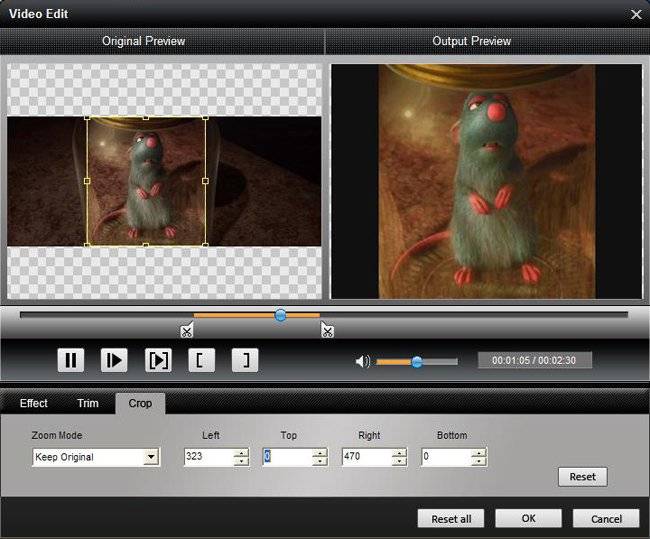Click the Left crop value field
Screen dimensions: 650x539
(209, 457)
